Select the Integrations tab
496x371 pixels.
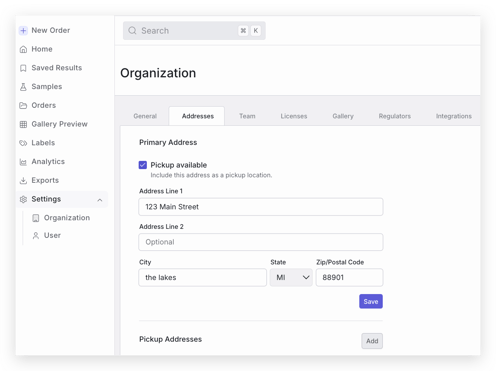(454, 116)
